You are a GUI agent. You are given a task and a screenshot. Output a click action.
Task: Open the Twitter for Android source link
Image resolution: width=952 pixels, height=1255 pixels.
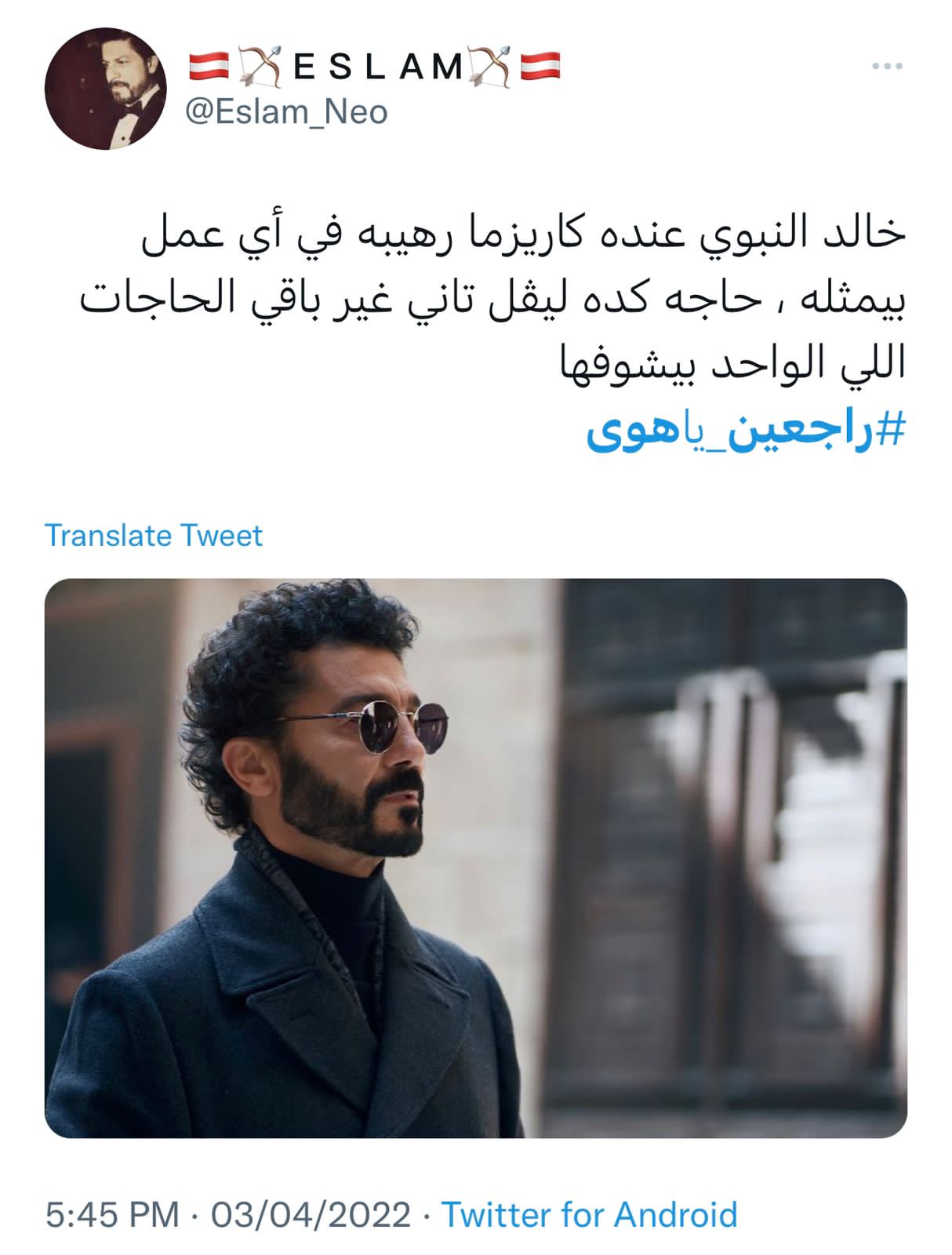(590, 1215)
